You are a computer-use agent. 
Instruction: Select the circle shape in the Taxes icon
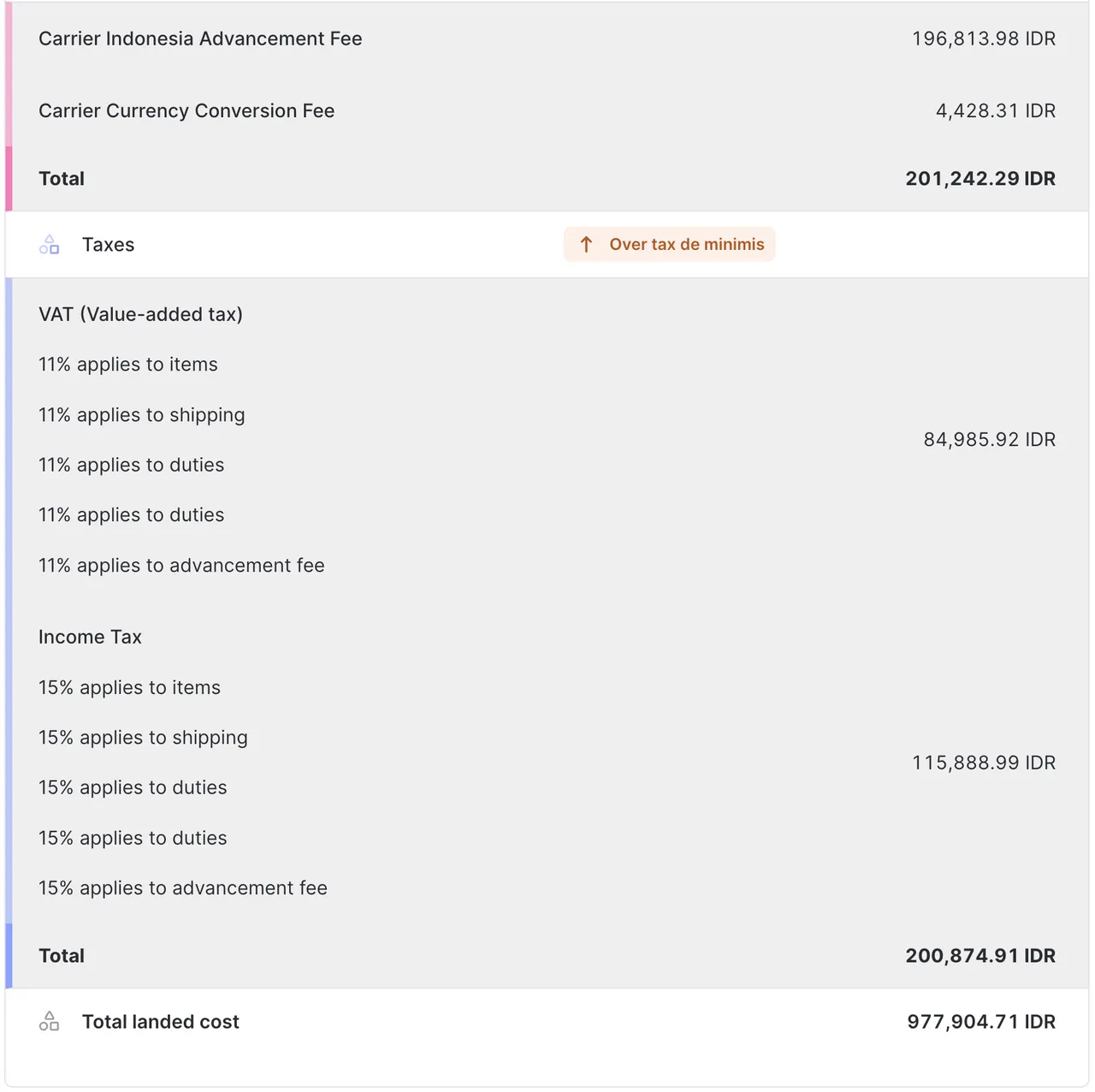click(43, 249)
